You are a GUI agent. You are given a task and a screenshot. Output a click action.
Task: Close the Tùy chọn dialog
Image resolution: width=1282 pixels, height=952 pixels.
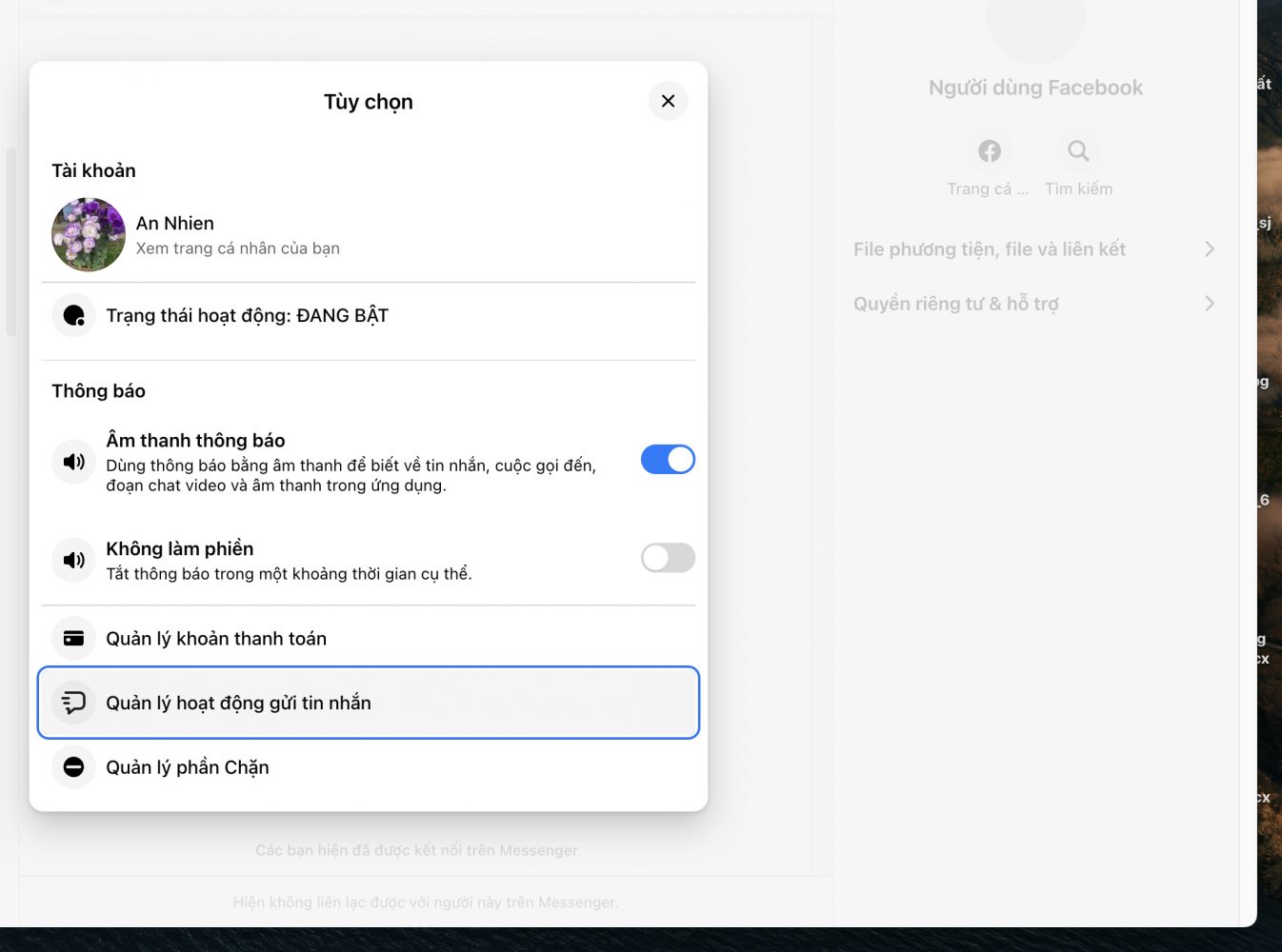pyautogui.click(x=668, y=101)
